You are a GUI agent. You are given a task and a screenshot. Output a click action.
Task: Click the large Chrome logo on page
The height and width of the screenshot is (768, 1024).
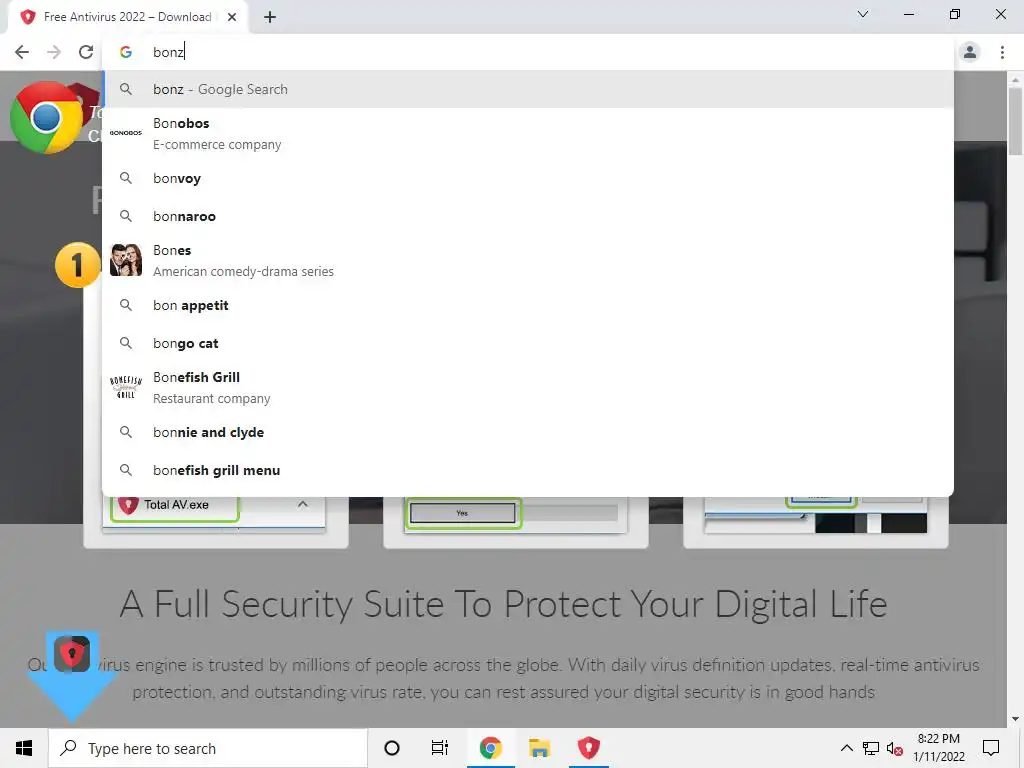coord(46,118)
